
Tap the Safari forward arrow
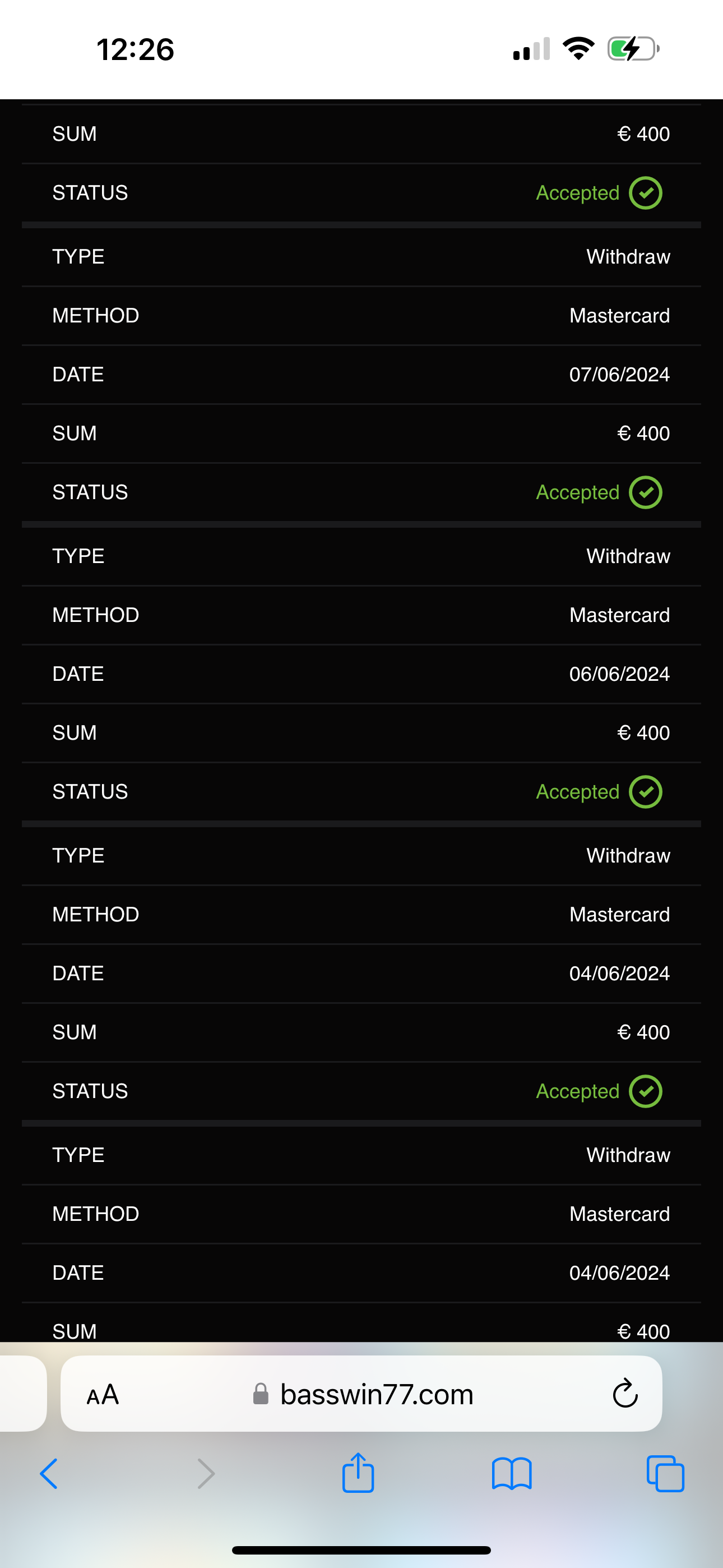206,1474
